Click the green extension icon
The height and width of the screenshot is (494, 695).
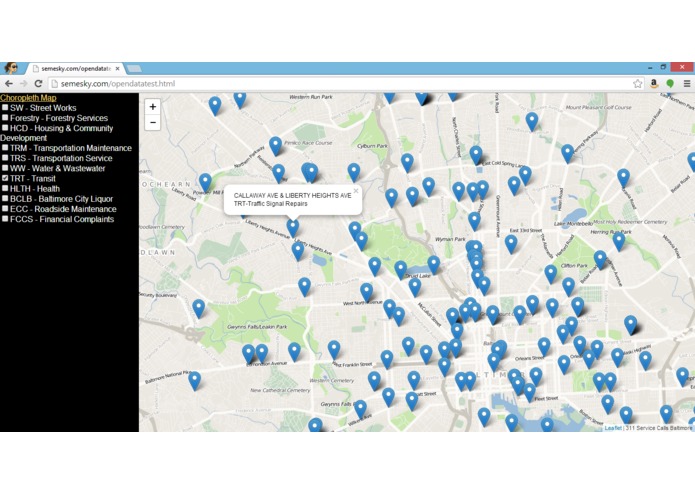pyautogui.click(x=670, y=83)
